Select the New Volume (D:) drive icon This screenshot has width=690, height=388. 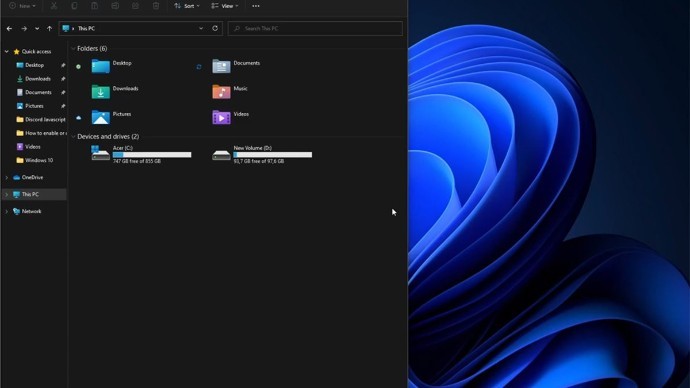click(x=221, y=155)
